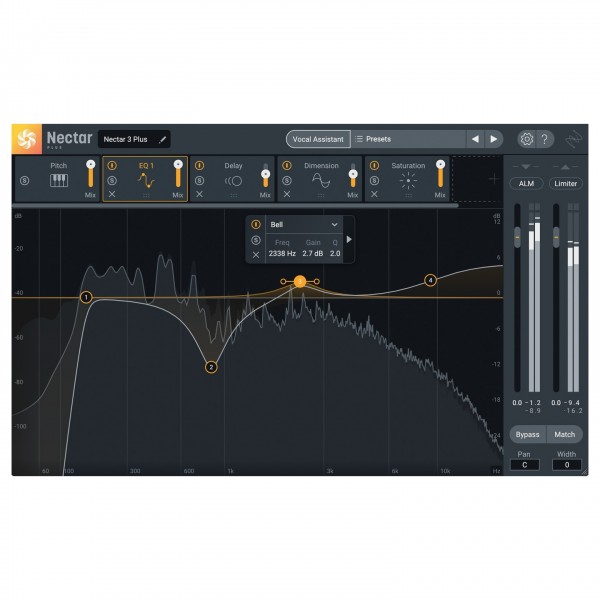Select the Pitch module piano icon

pos(59,180)
